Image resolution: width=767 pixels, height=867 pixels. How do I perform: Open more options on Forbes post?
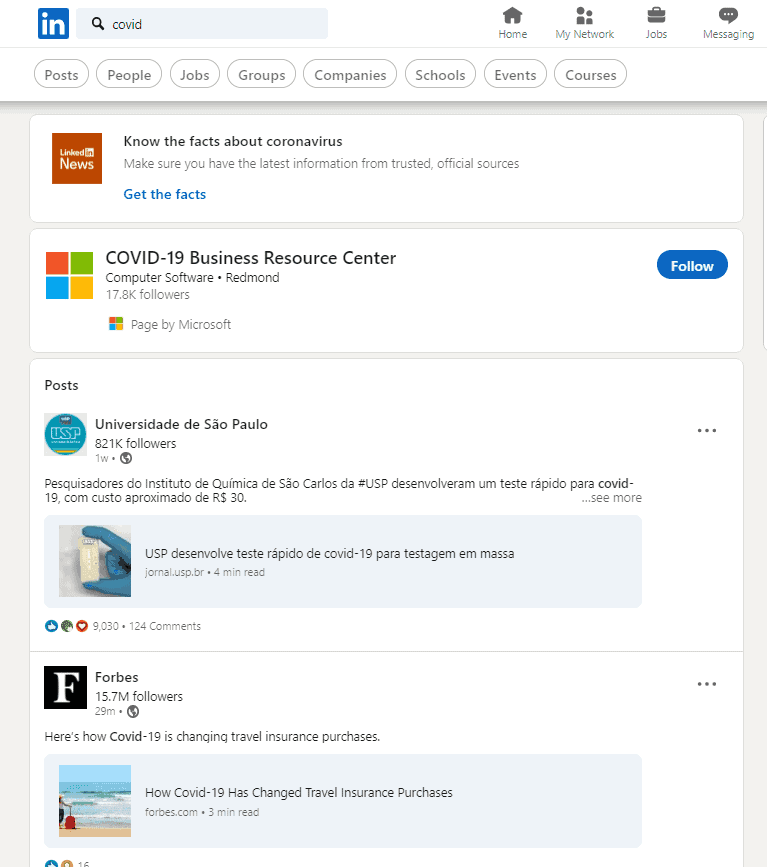(x=707, y=684)
